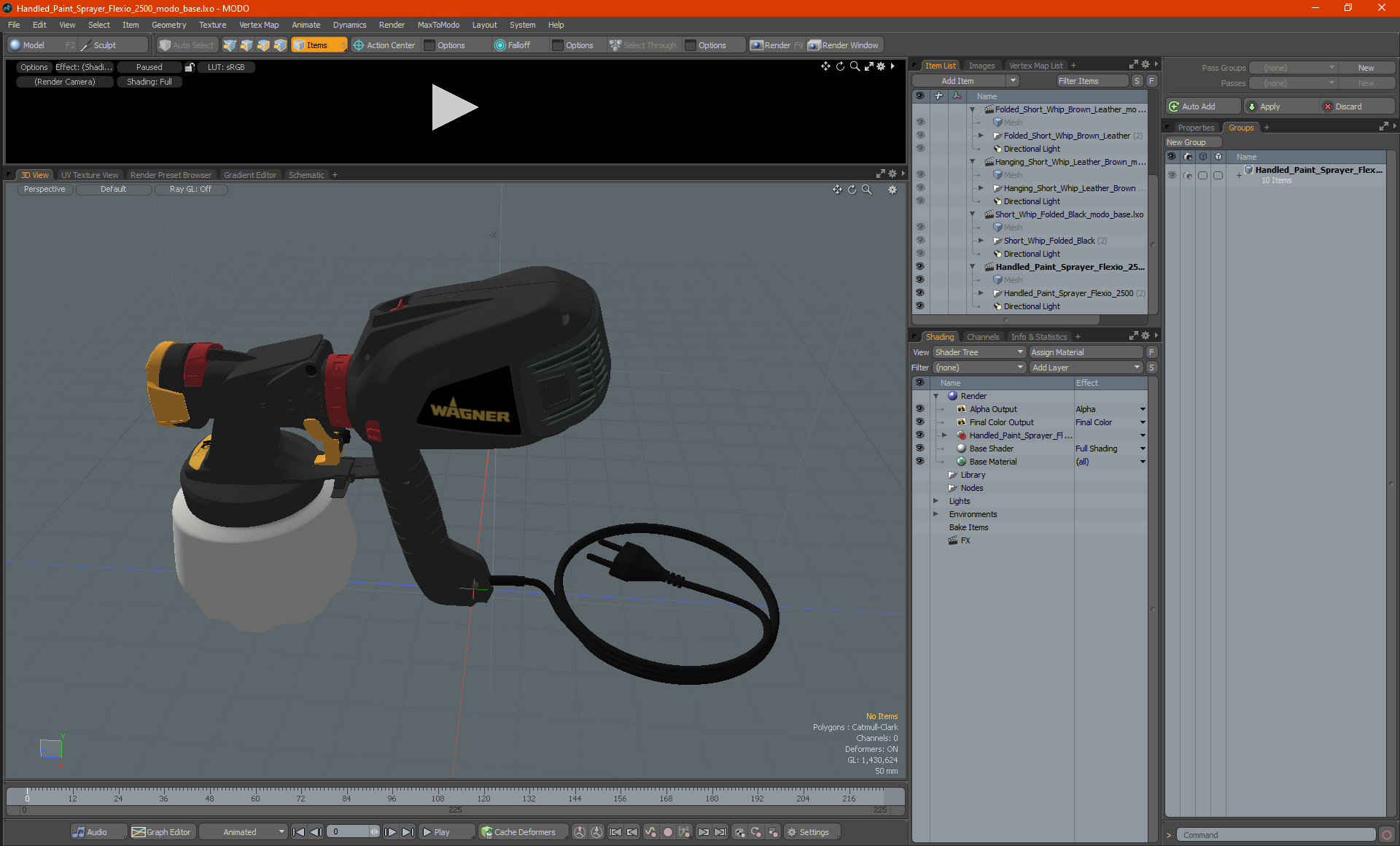
Task: Switch to Channels tab
Action: [982, 337]
